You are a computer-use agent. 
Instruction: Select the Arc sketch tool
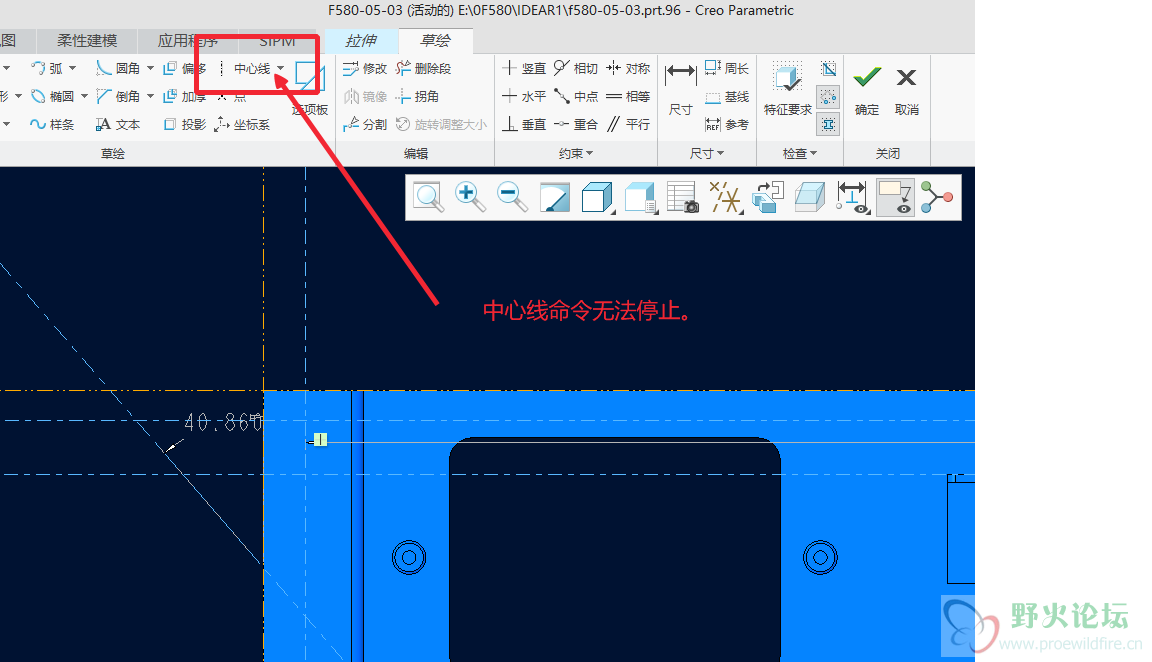tap(47, 68)
